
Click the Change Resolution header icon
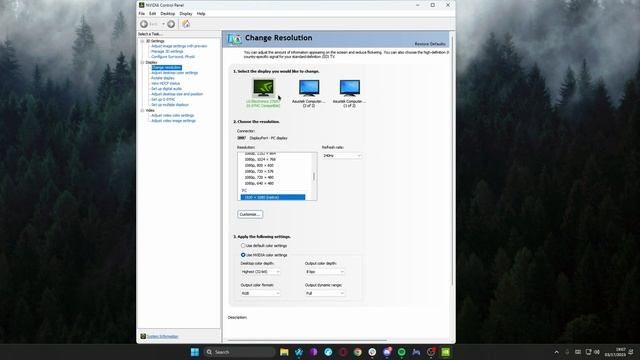coord(234,38)
